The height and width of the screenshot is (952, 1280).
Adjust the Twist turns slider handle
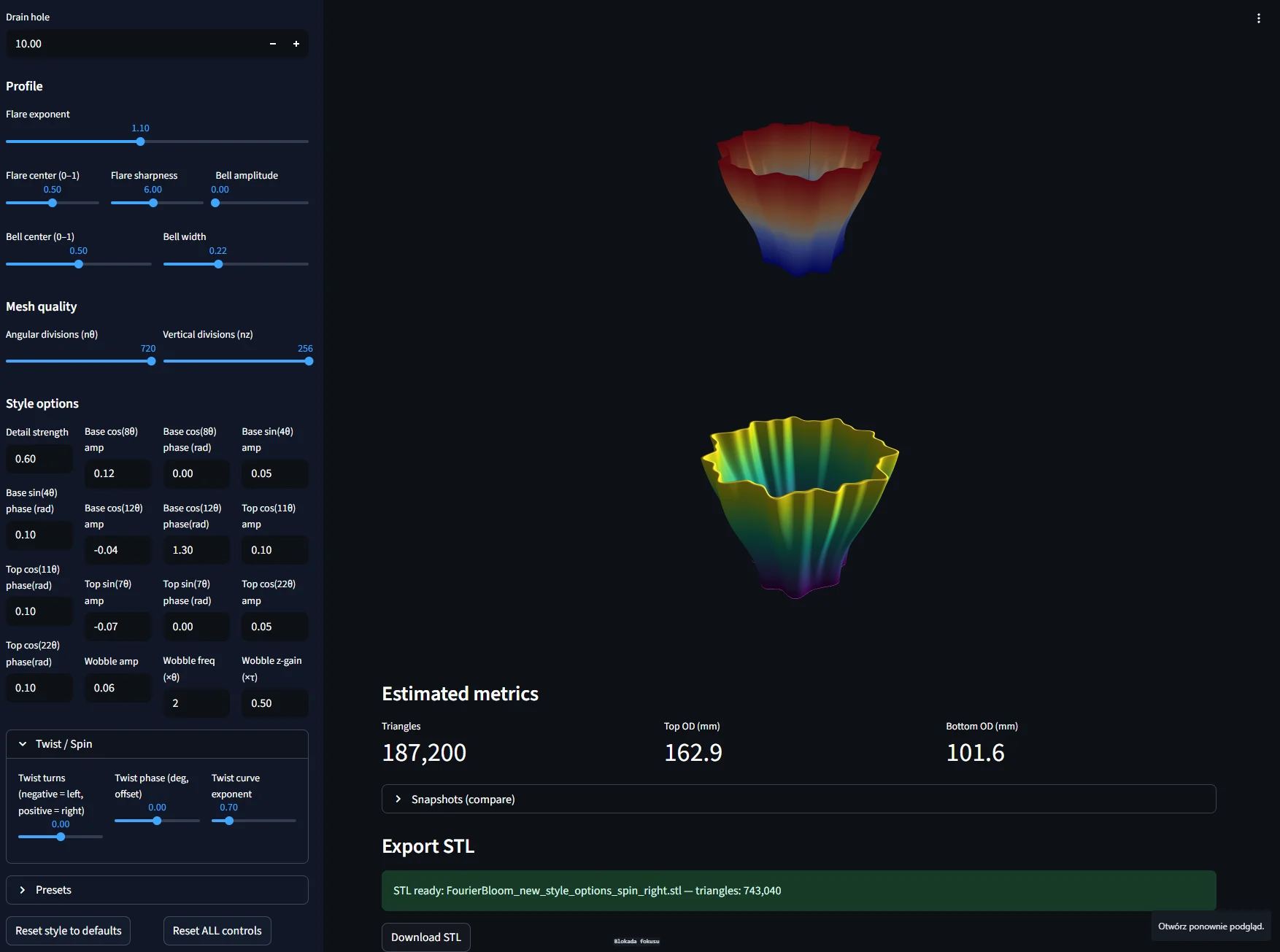[61, 837]
